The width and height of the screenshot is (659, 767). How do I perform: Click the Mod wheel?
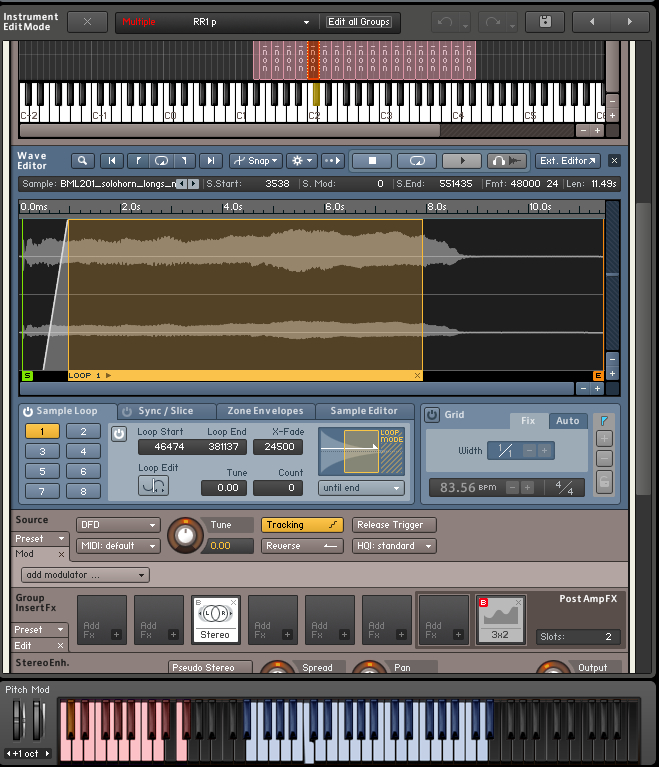pyautogui.click(x=38, y=719)
